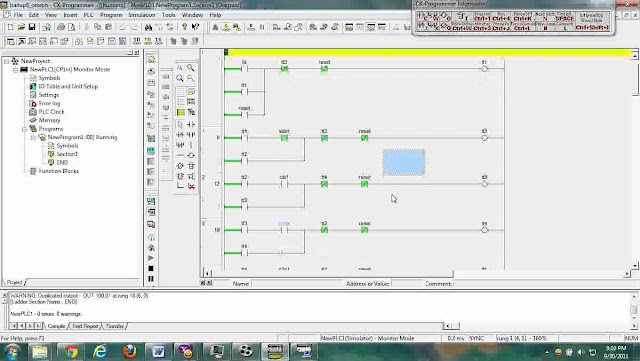Open IO Table and Unit Setup
Screen dimensions: 640x361
tap(68, 87)
